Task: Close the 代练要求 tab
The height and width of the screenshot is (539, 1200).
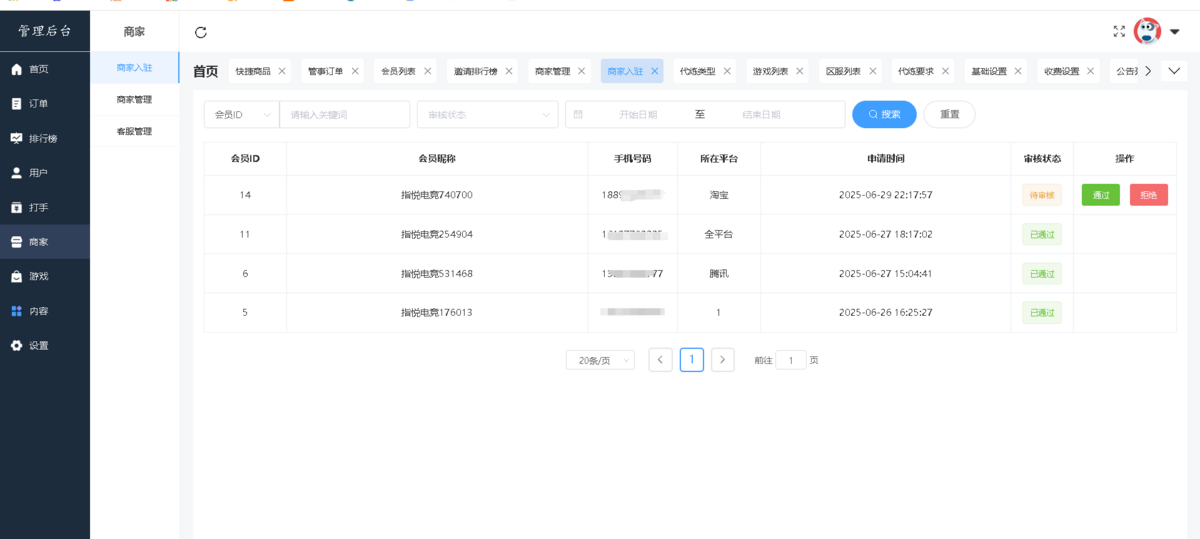Action: tap(946, 71)
